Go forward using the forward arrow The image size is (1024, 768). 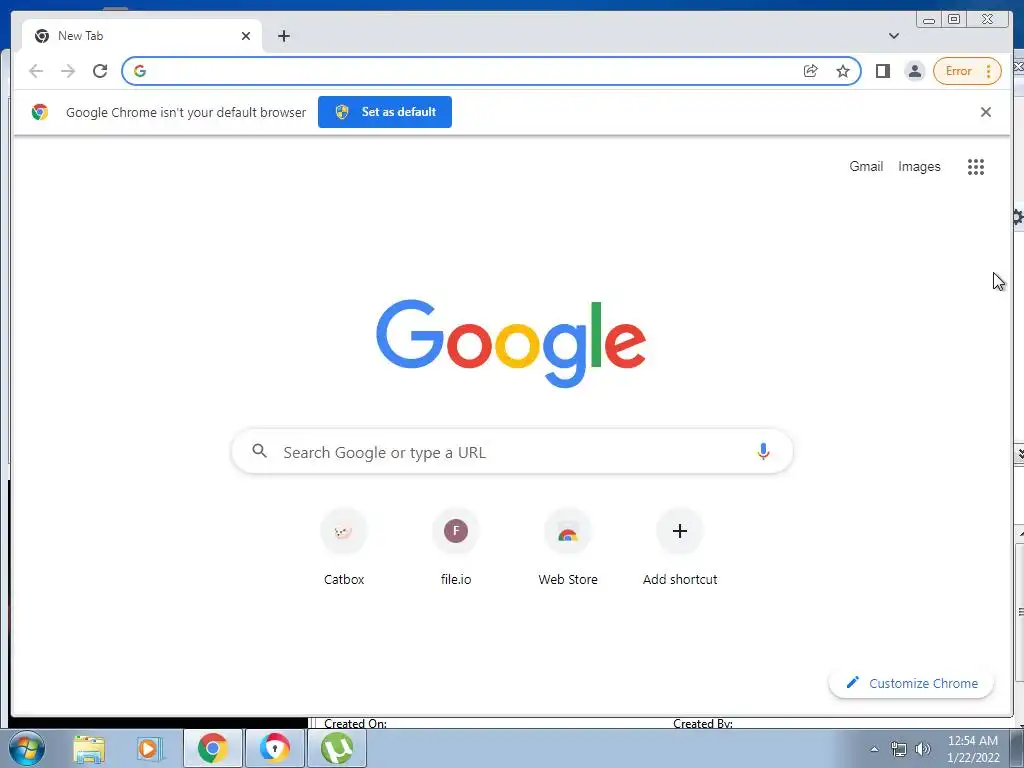(x=68, y=71)
